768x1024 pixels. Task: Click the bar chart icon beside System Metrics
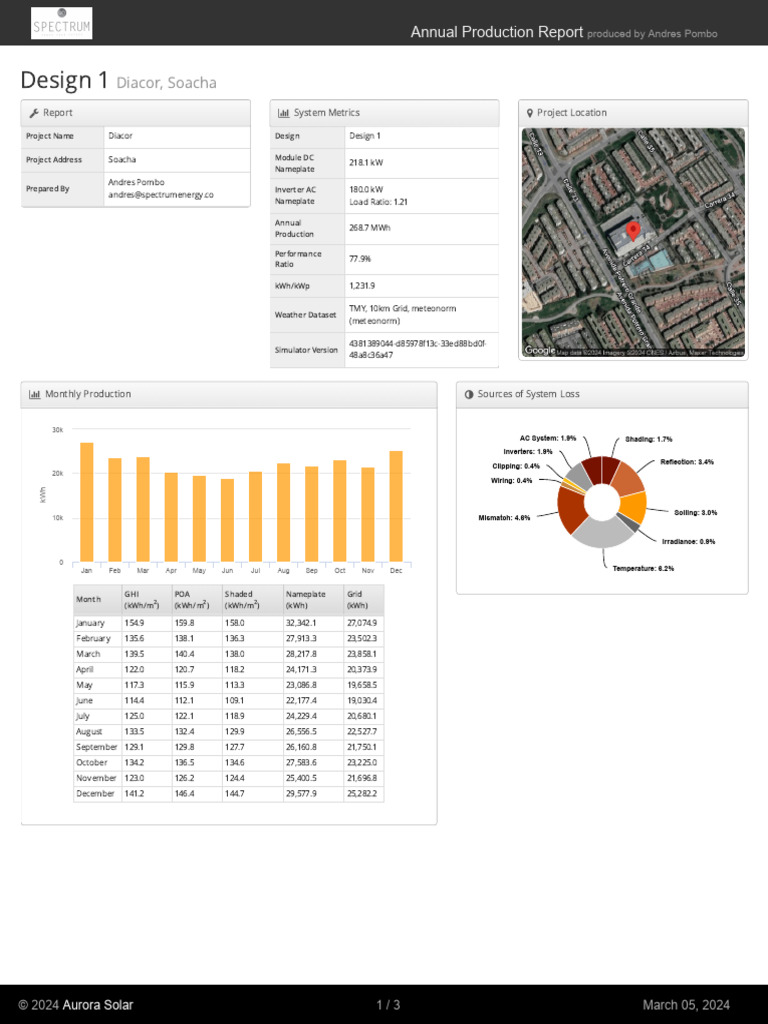283,113
